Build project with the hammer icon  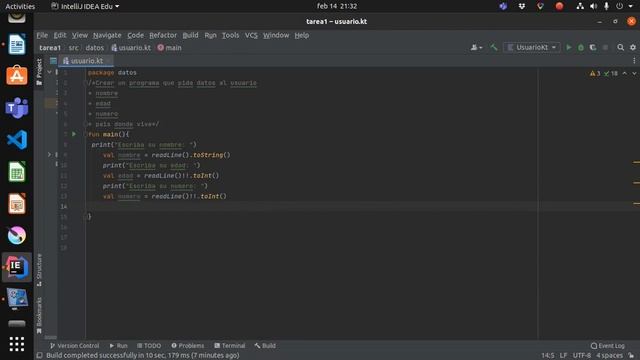494,47
